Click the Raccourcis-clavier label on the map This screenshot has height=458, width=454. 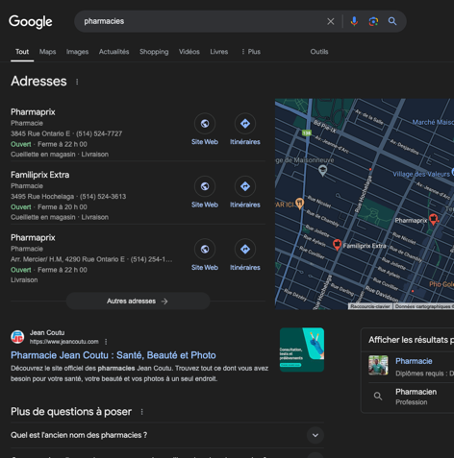coord(370,306)
